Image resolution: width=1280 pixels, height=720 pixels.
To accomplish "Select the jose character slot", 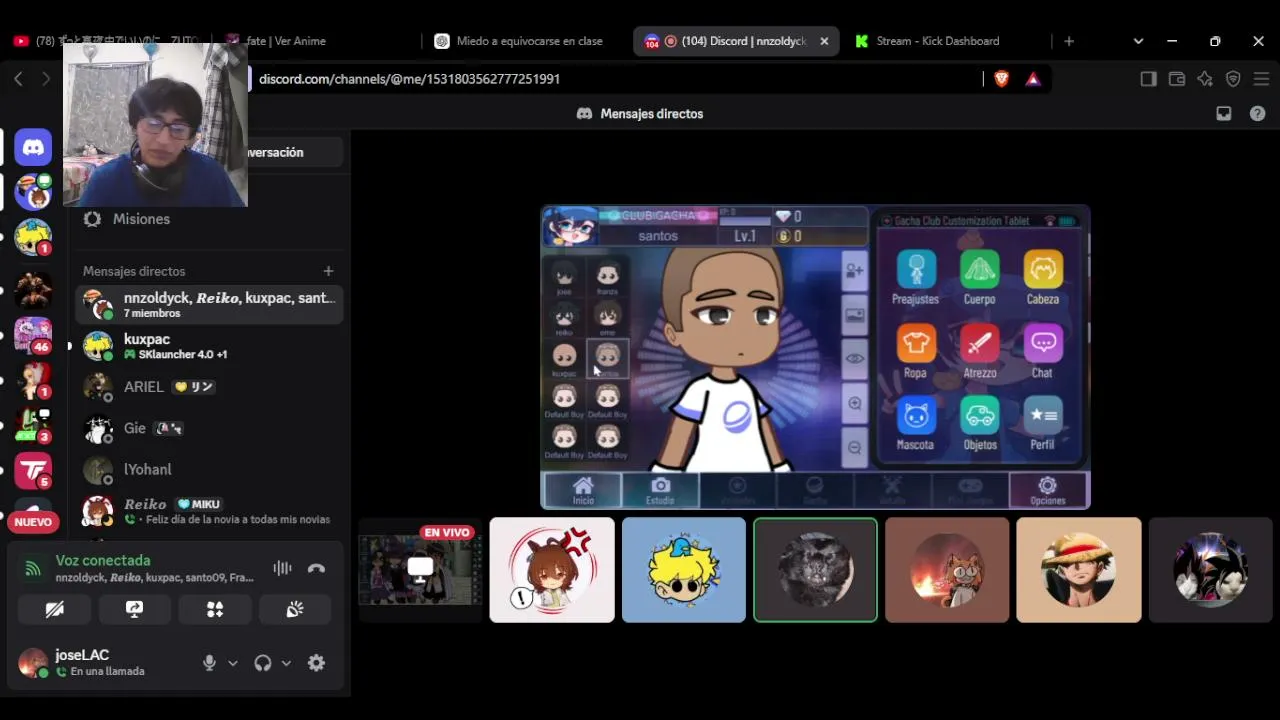I will coord(565,277).
